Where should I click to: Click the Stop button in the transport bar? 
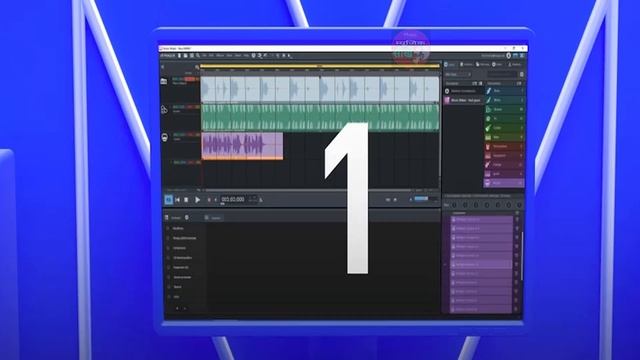click(x=186, y=200)
